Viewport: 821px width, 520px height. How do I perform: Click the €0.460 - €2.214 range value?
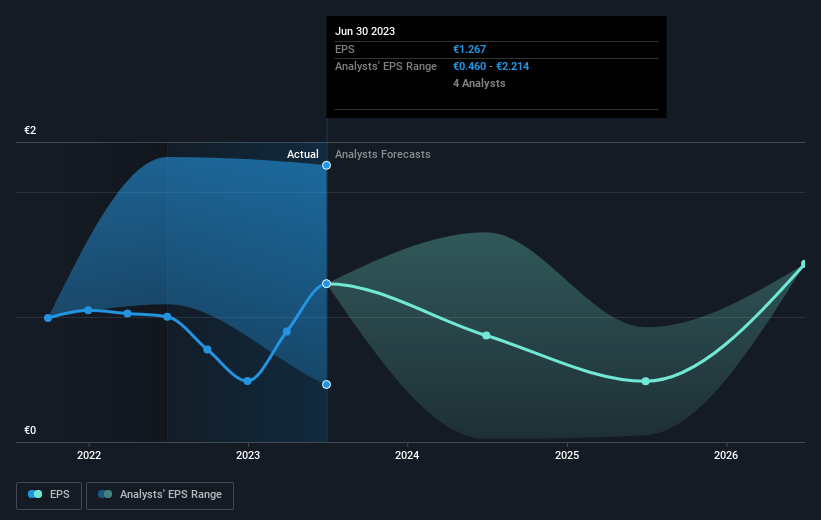click(x=491, y=67)
